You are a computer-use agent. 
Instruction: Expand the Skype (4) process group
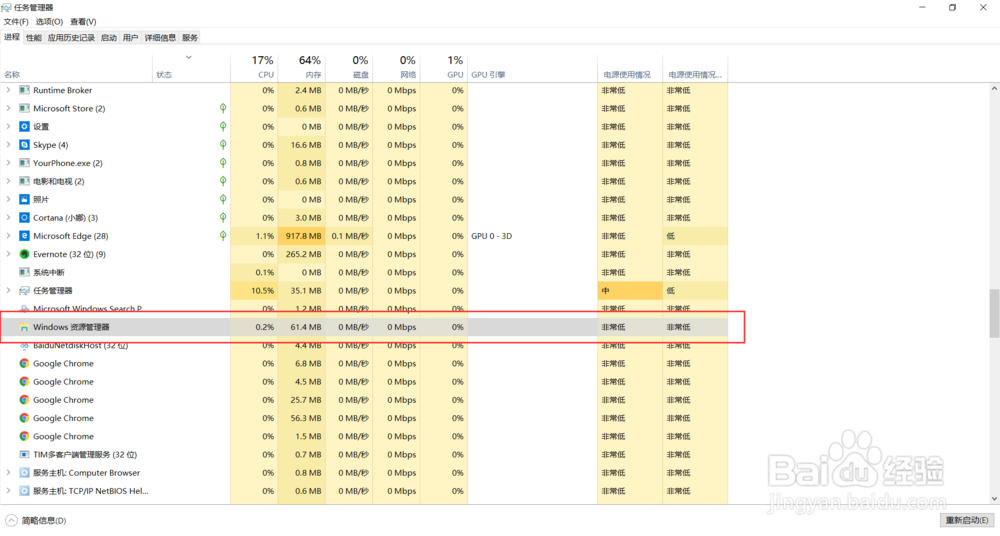click(x=8, y=145)
